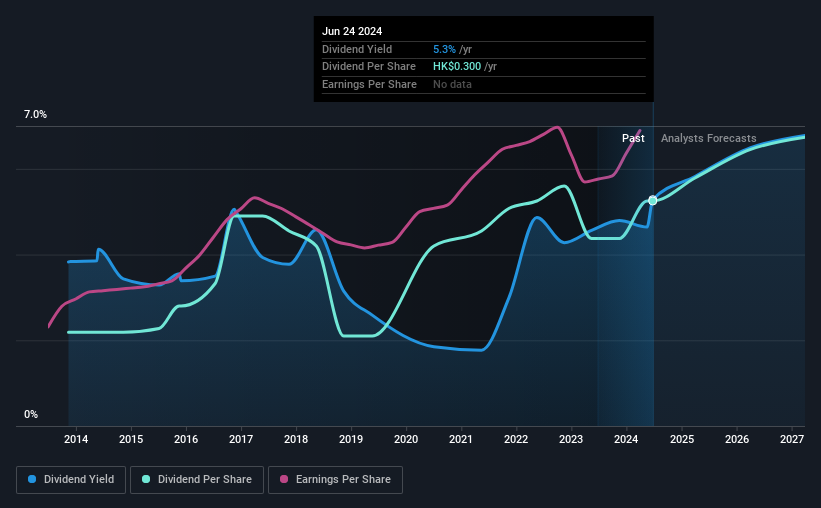Click the 7.0% y-axis label
Viewport: 821px width, 508px height.
click(x=35, y=115)
